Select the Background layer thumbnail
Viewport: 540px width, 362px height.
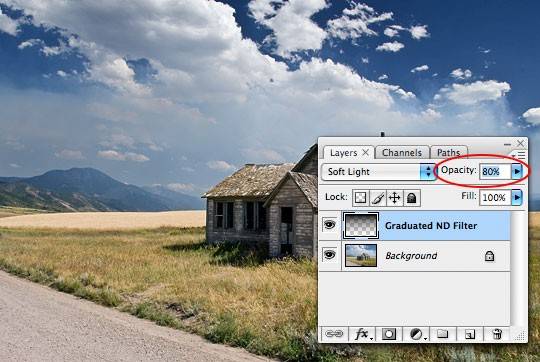click(x=361, y=255)
